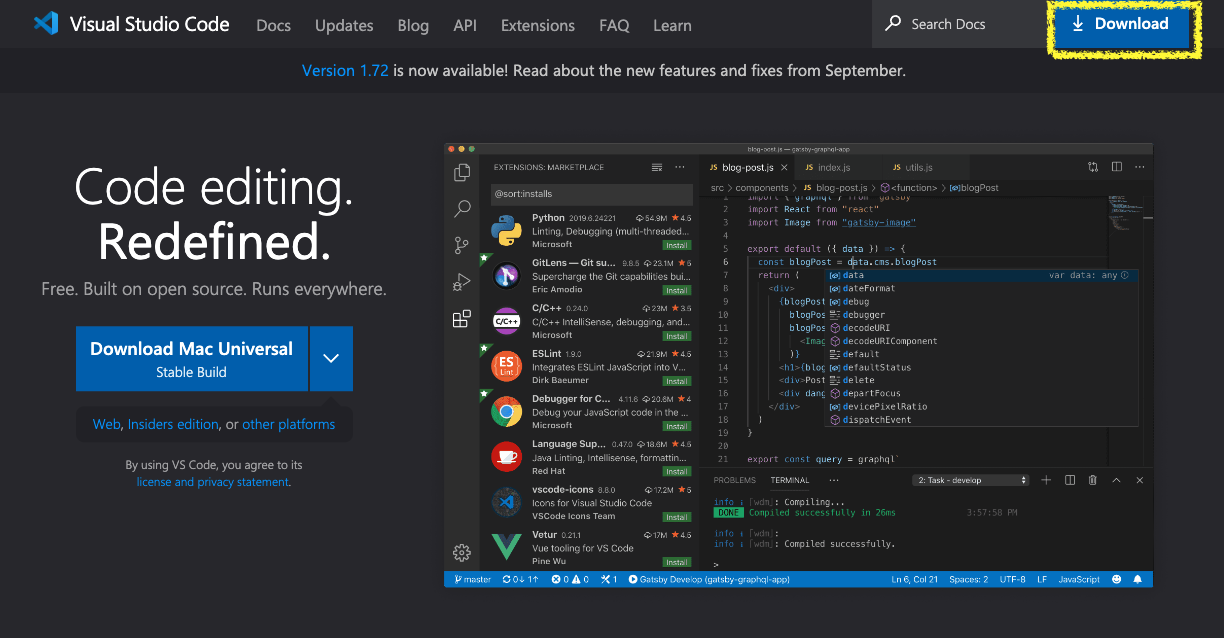The width and height of the screenshot is (1224, 641).
Task: Switch to the PROBLEMS panel tab
Action: click(735, 481)
